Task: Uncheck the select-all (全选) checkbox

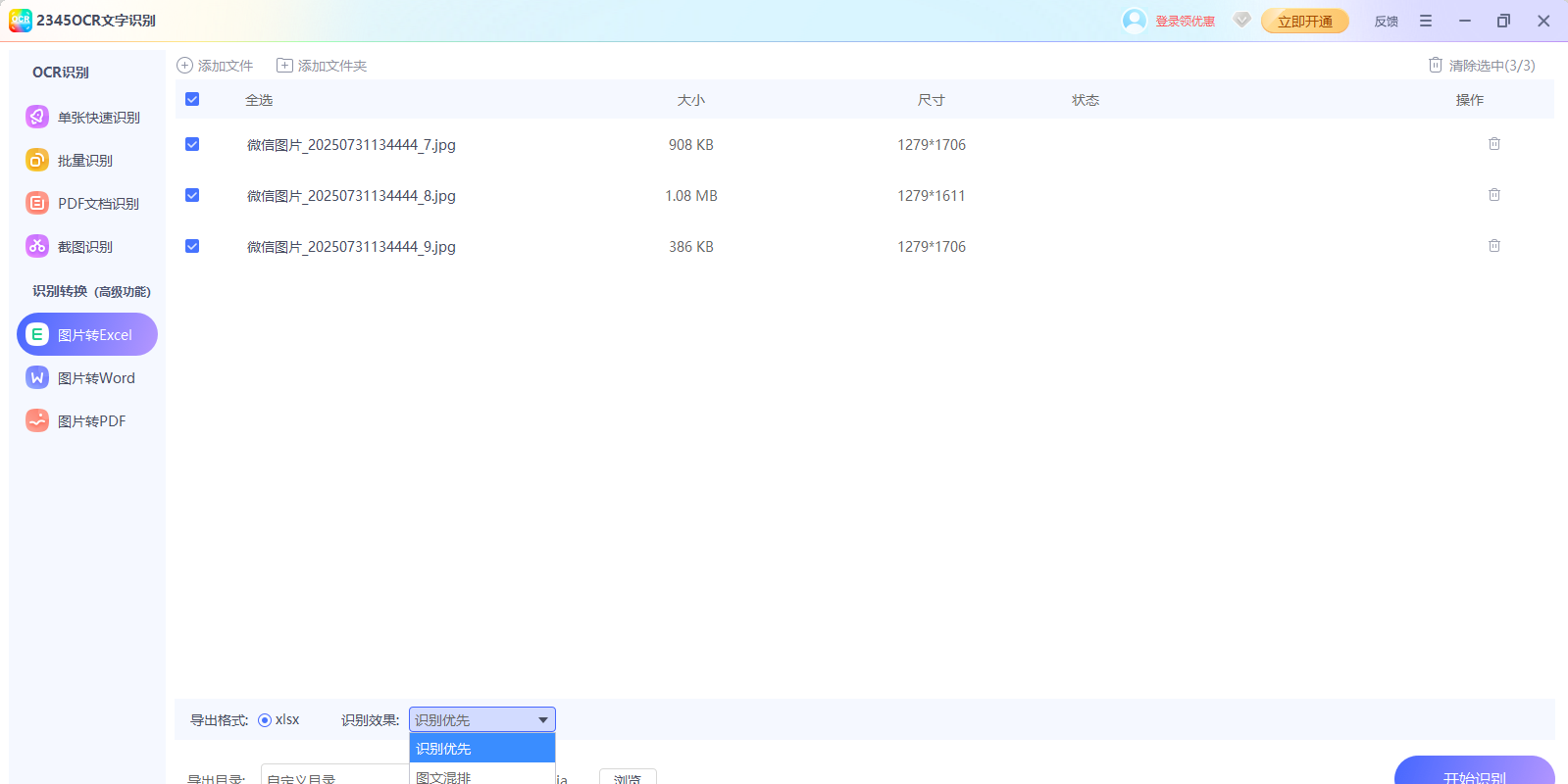Action: point(192,99)
